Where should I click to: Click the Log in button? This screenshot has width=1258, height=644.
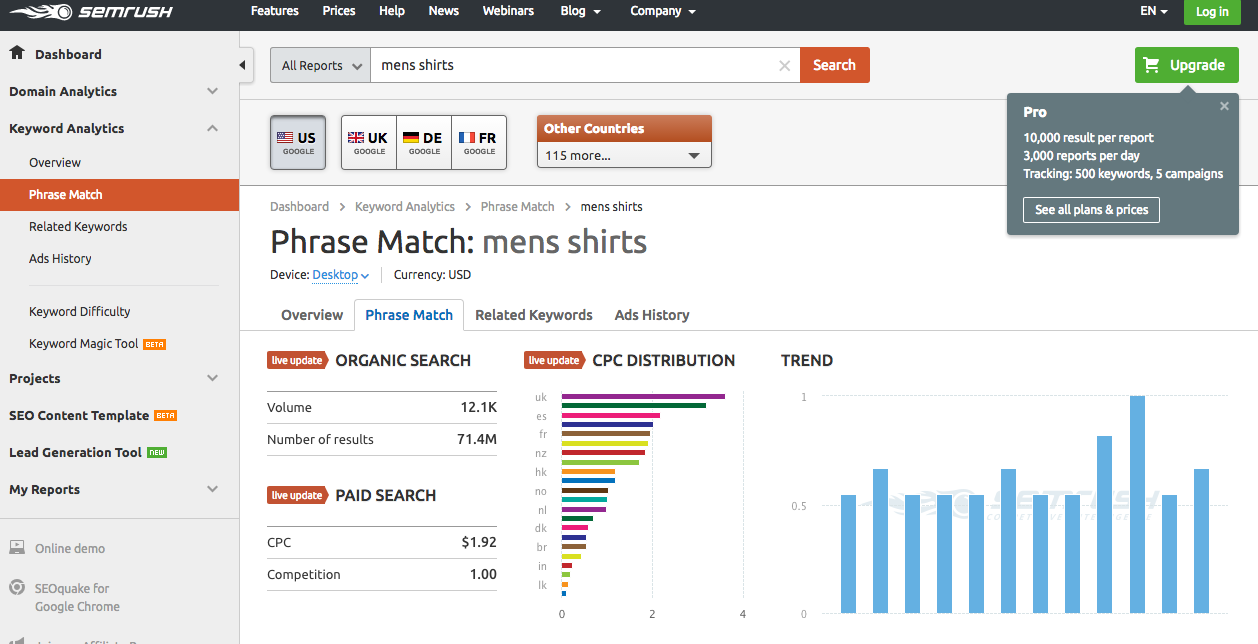coord(1212,12)
